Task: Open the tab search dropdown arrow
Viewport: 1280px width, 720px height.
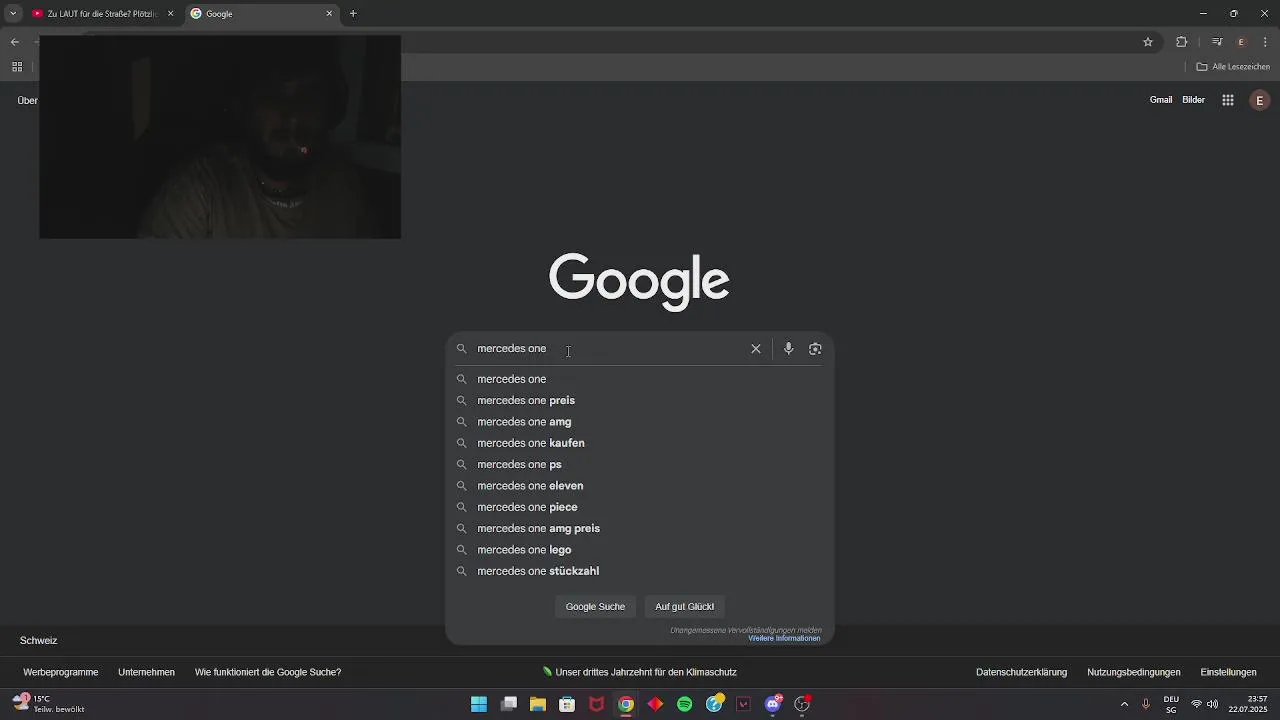Action: (x=13, y=14)
